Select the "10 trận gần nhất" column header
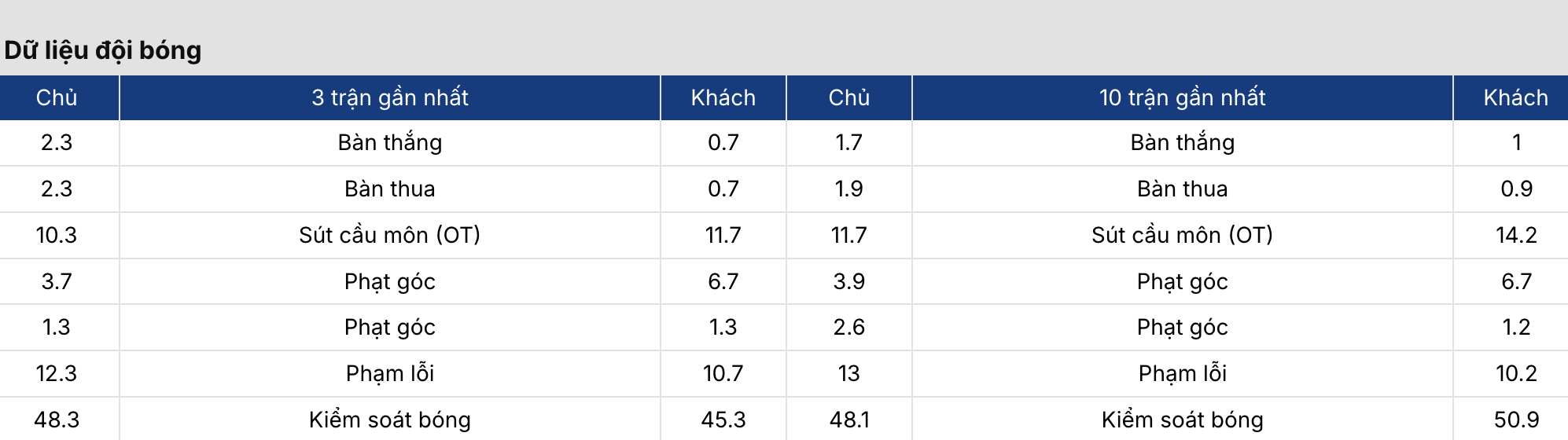Viewport: 1568px width, 440px height. (x=1182, y=97)
